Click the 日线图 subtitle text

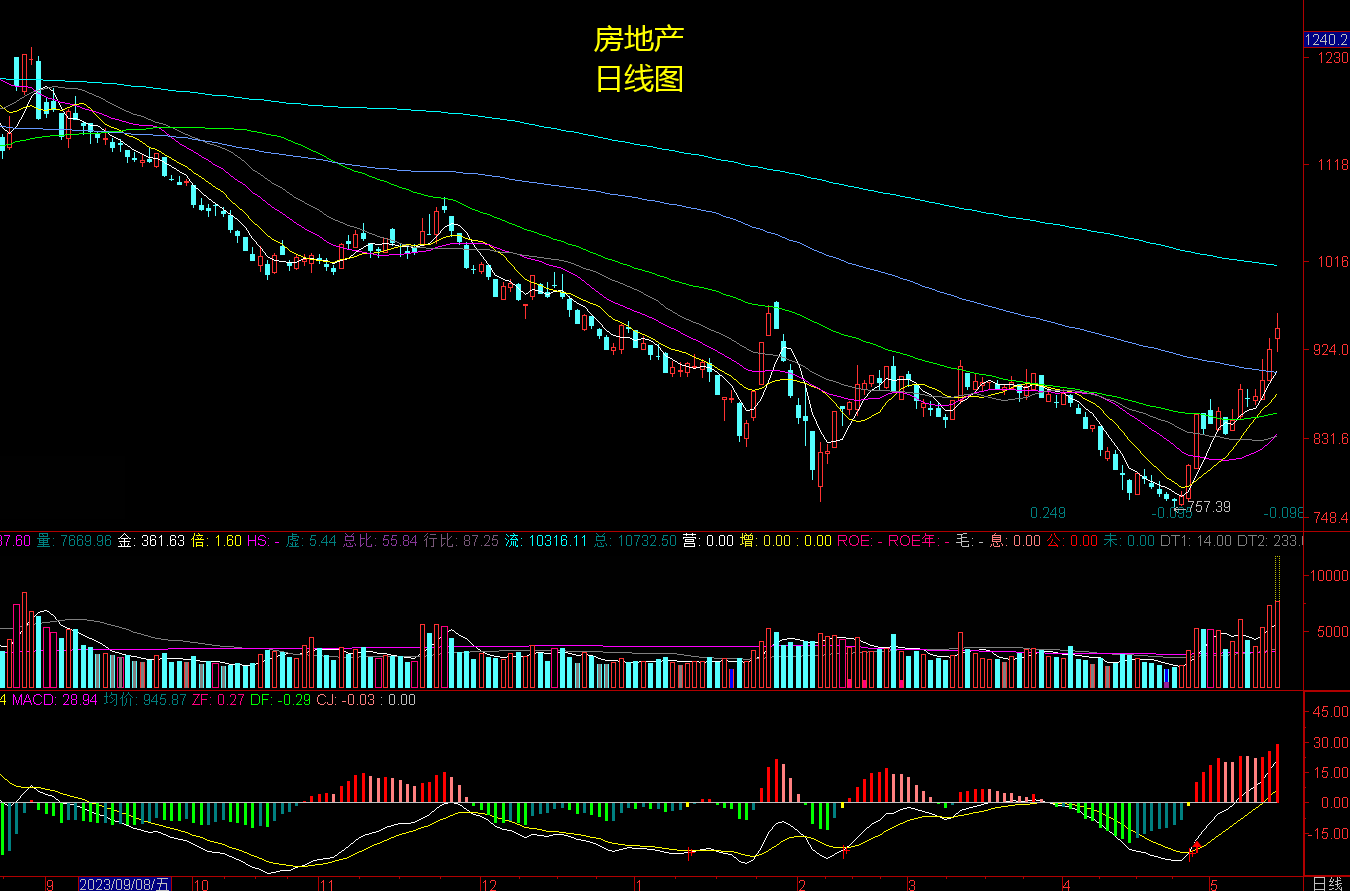point(639,78)
